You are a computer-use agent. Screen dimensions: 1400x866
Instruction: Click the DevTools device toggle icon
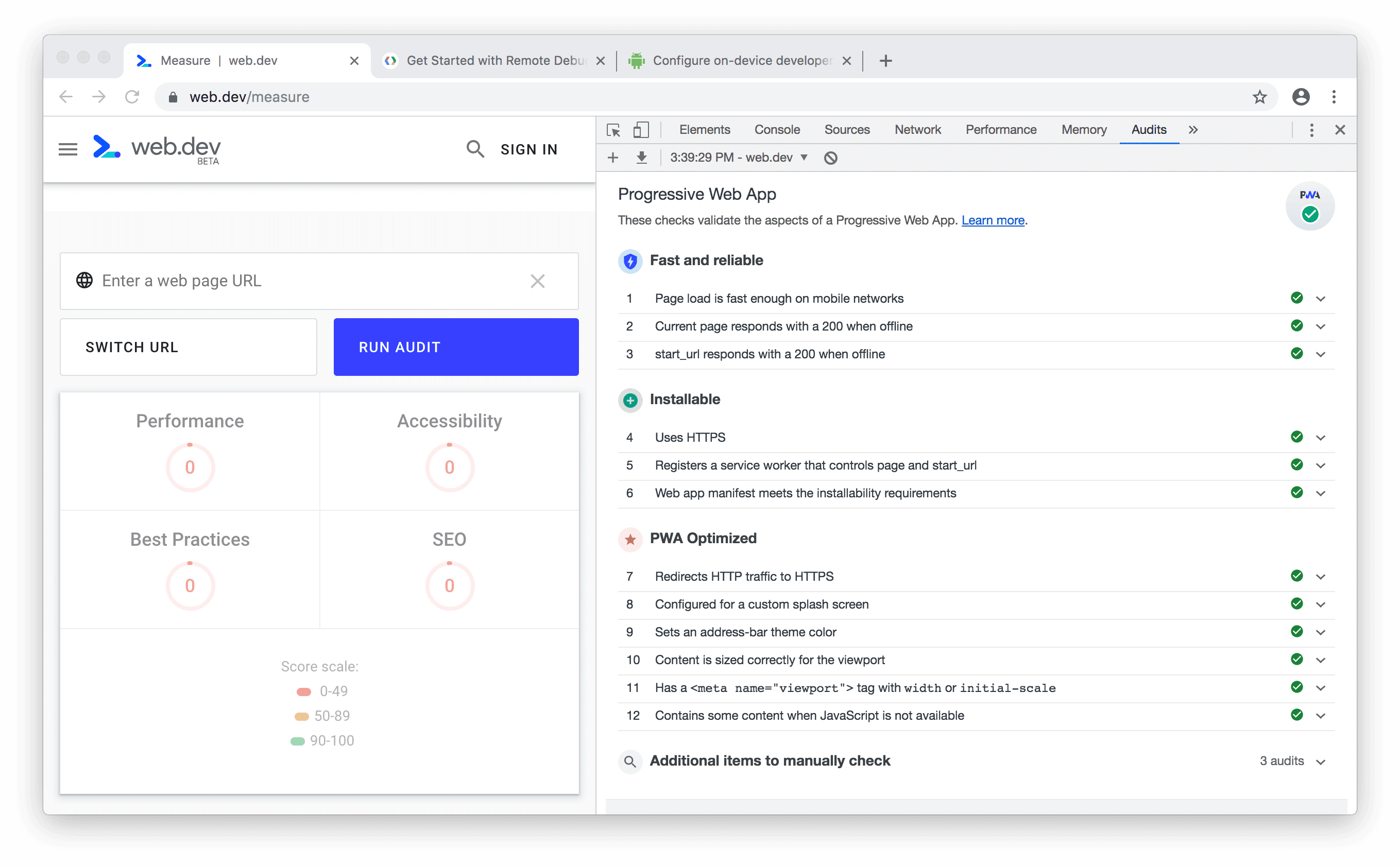click(641, 130)
